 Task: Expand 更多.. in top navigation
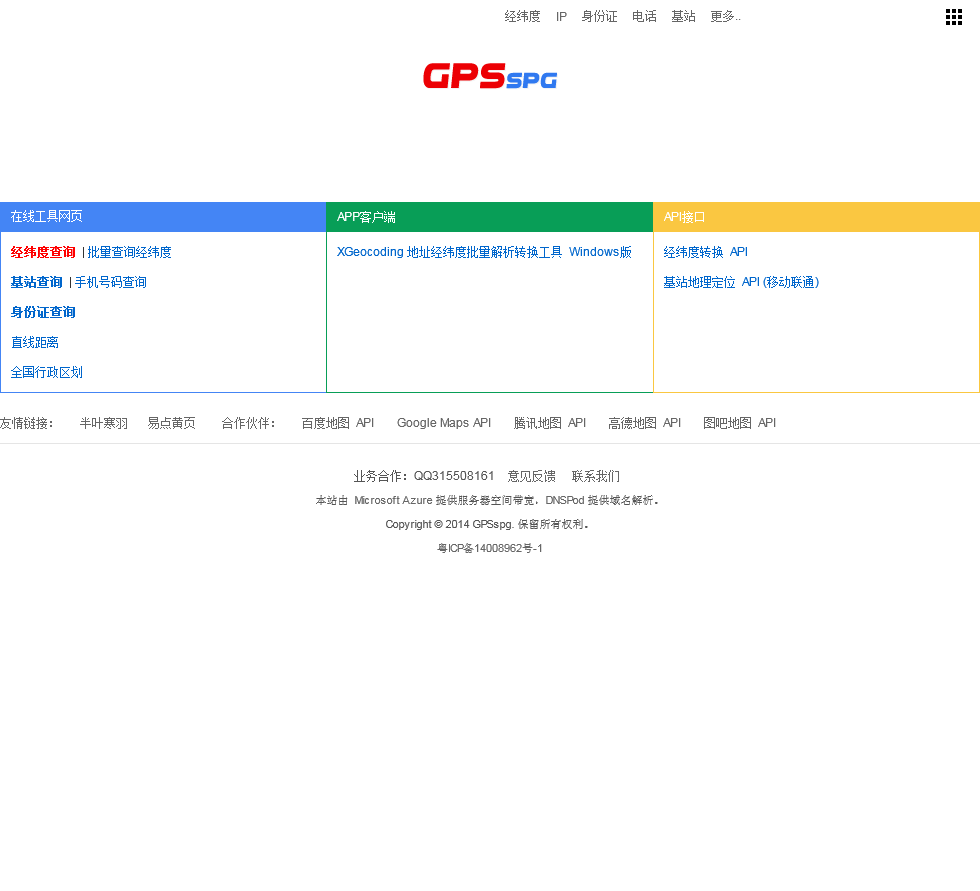coord(726,16)
